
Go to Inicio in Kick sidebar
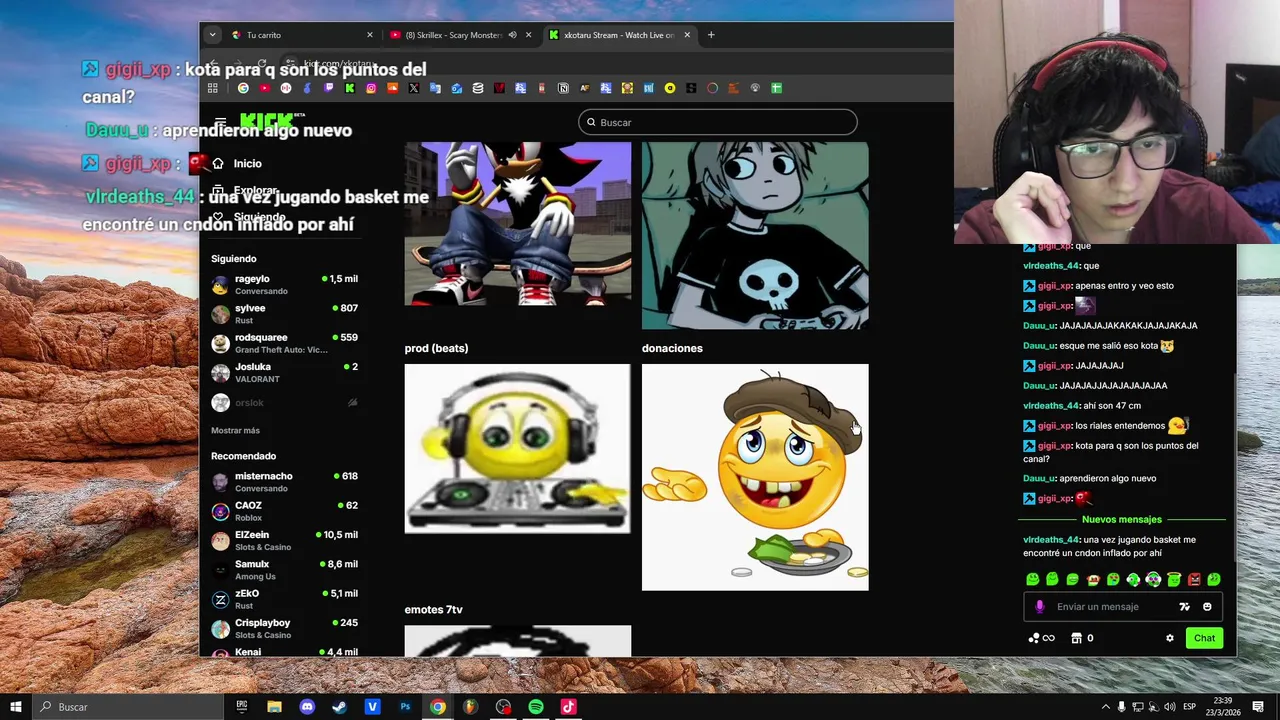[x=248, y=163]
